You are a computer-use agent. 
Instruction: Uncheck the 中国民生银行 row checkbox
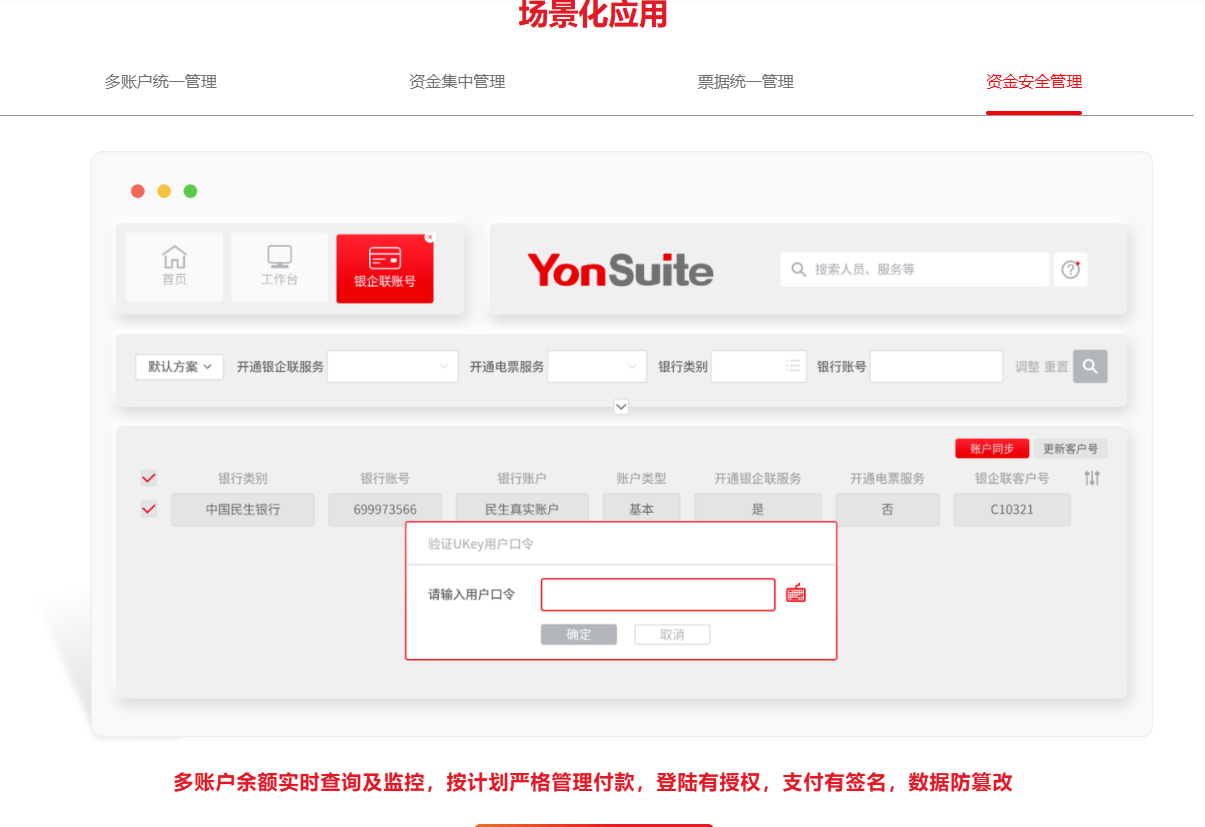[x=149, y=509]
